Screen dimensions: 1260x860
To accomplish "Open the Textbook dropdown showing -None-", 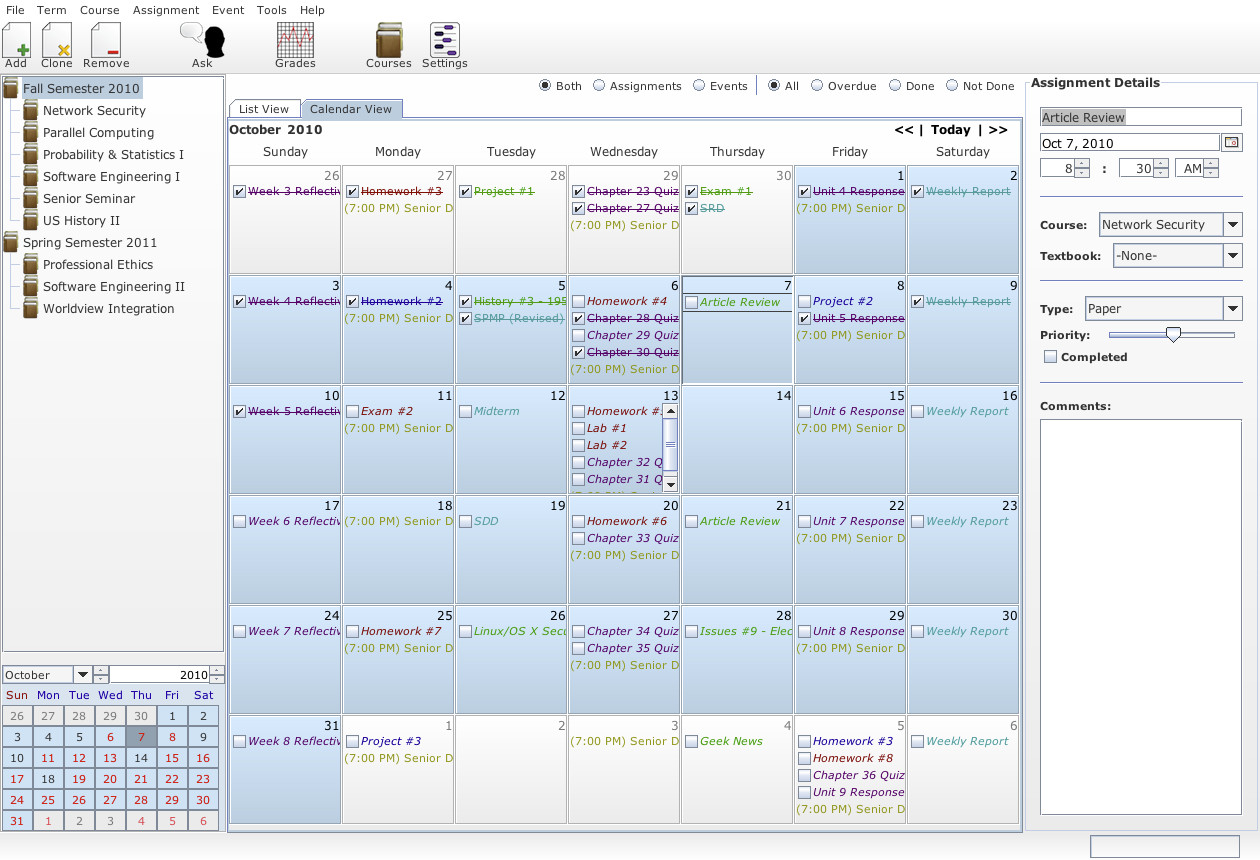I will click(x=1233, y=256).
